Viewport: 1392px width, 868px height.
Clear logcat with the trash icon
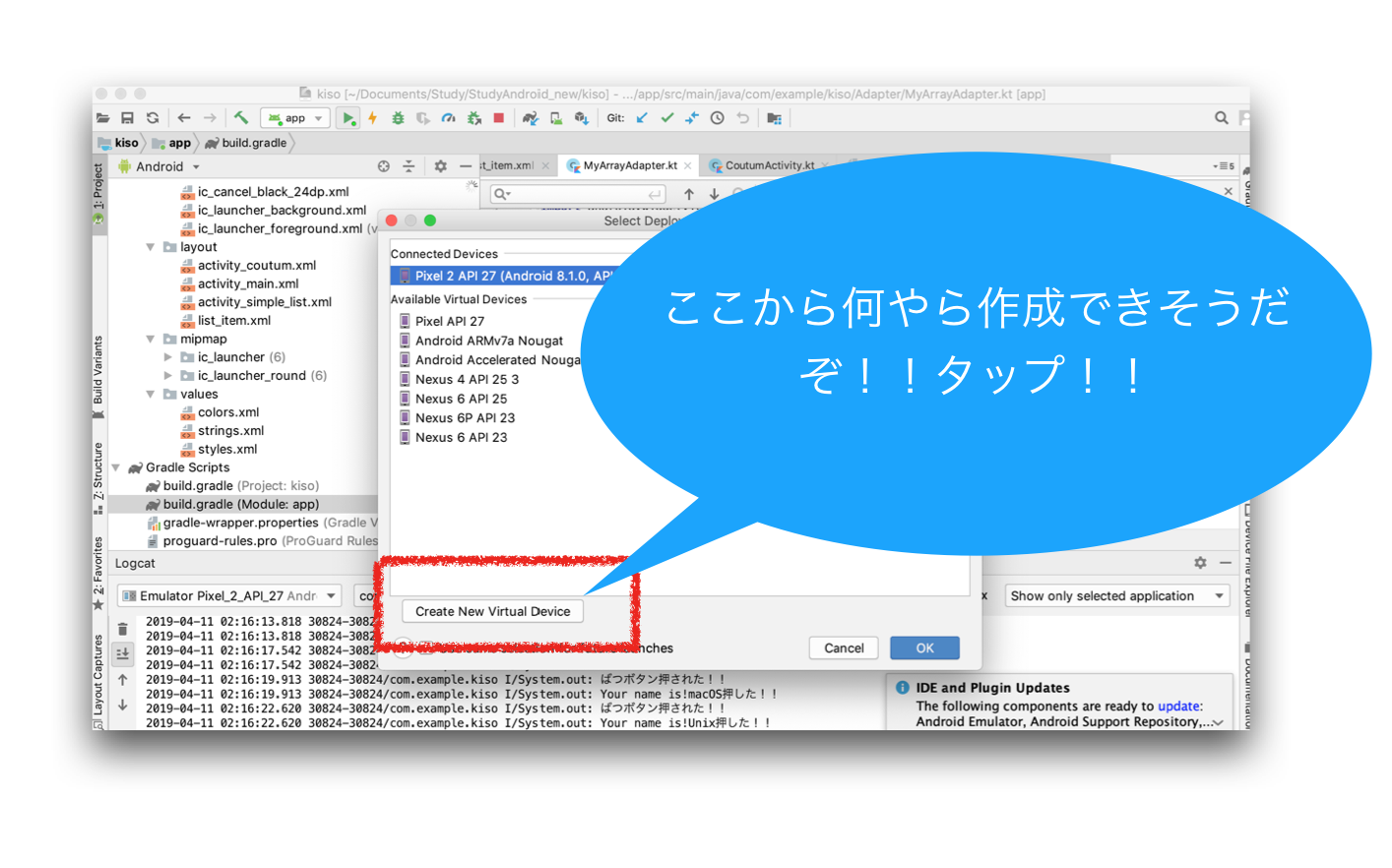click(123, 630)
